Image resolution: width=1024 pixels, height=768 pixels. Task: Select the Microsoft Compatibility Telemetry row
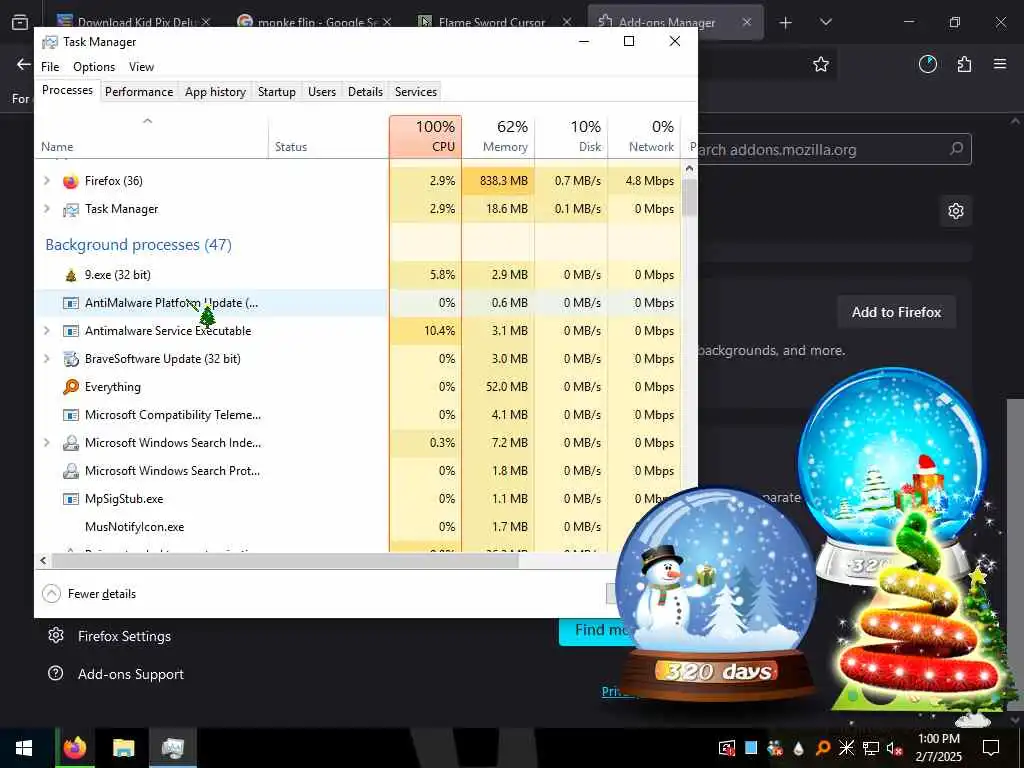[211, 415]
